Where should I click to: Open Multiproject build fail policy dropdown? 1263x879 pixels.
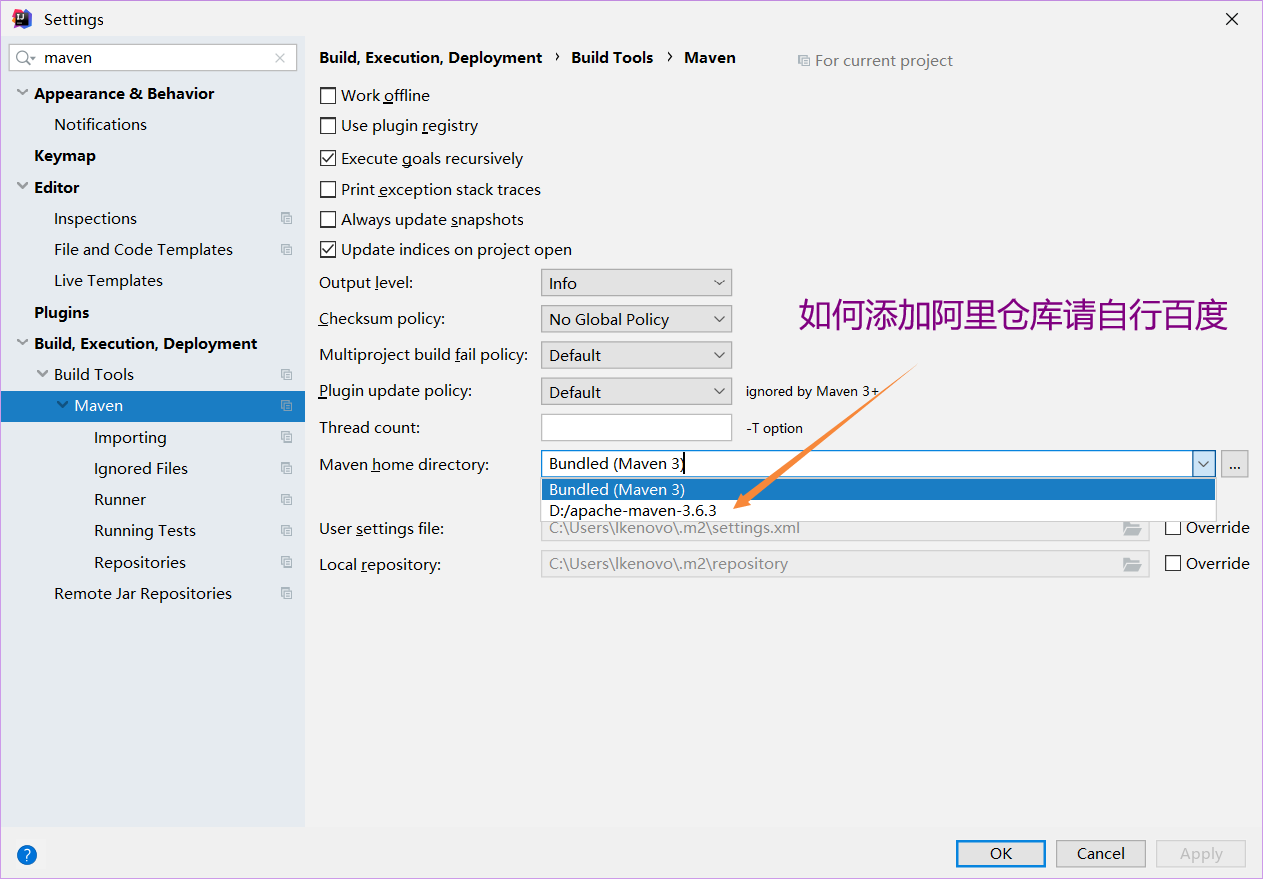tap(636, 355)
